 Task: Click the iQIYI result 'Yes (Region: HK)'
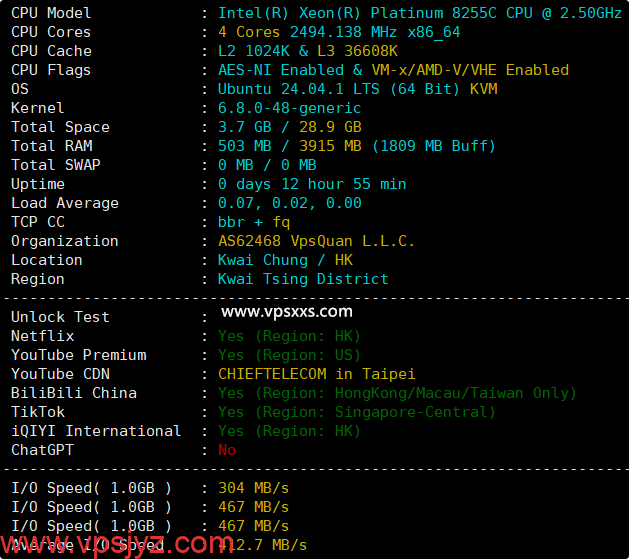pos(290,431)
